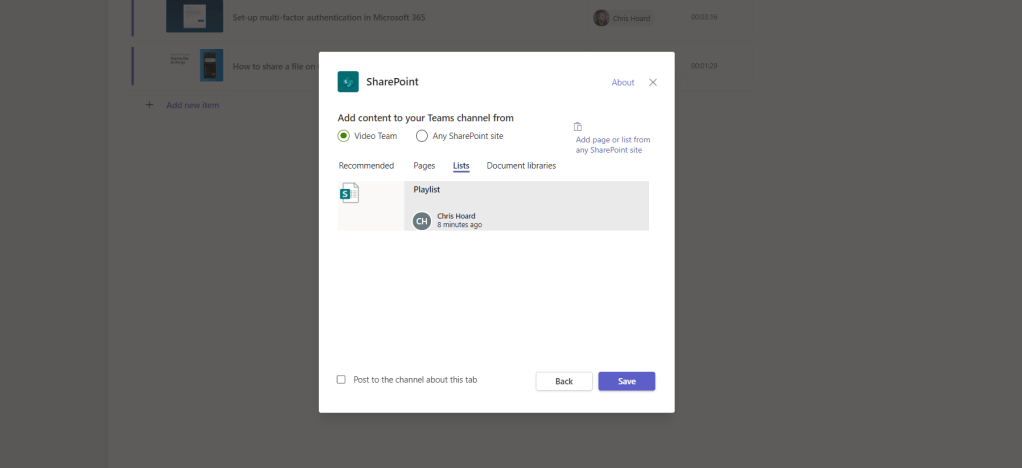
Task: Open the How to share a file thumbnail
Action: [x=210, y=65]
